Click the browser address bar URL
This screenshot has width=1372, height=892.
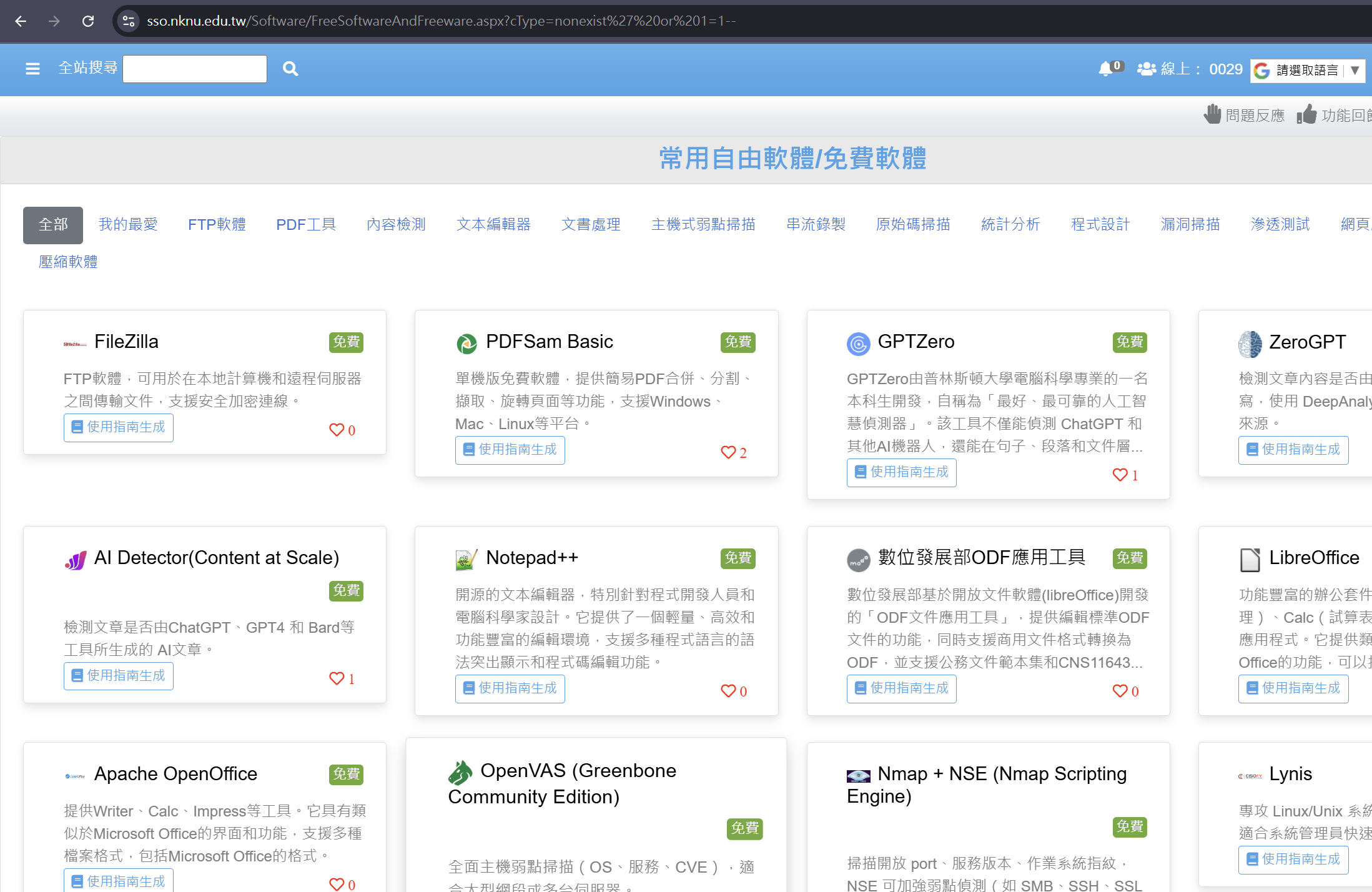click(442, 21)
